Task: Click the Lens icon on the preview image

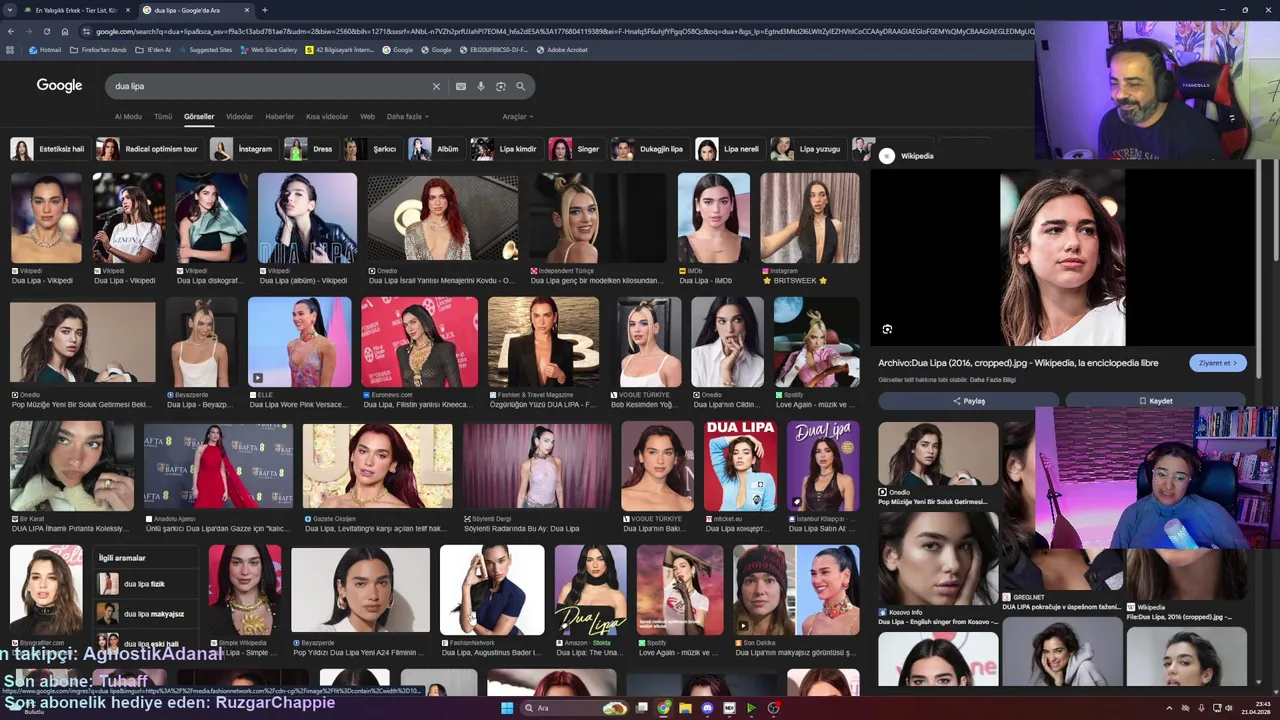Action: pyautogui.click(x=887, y=329)
